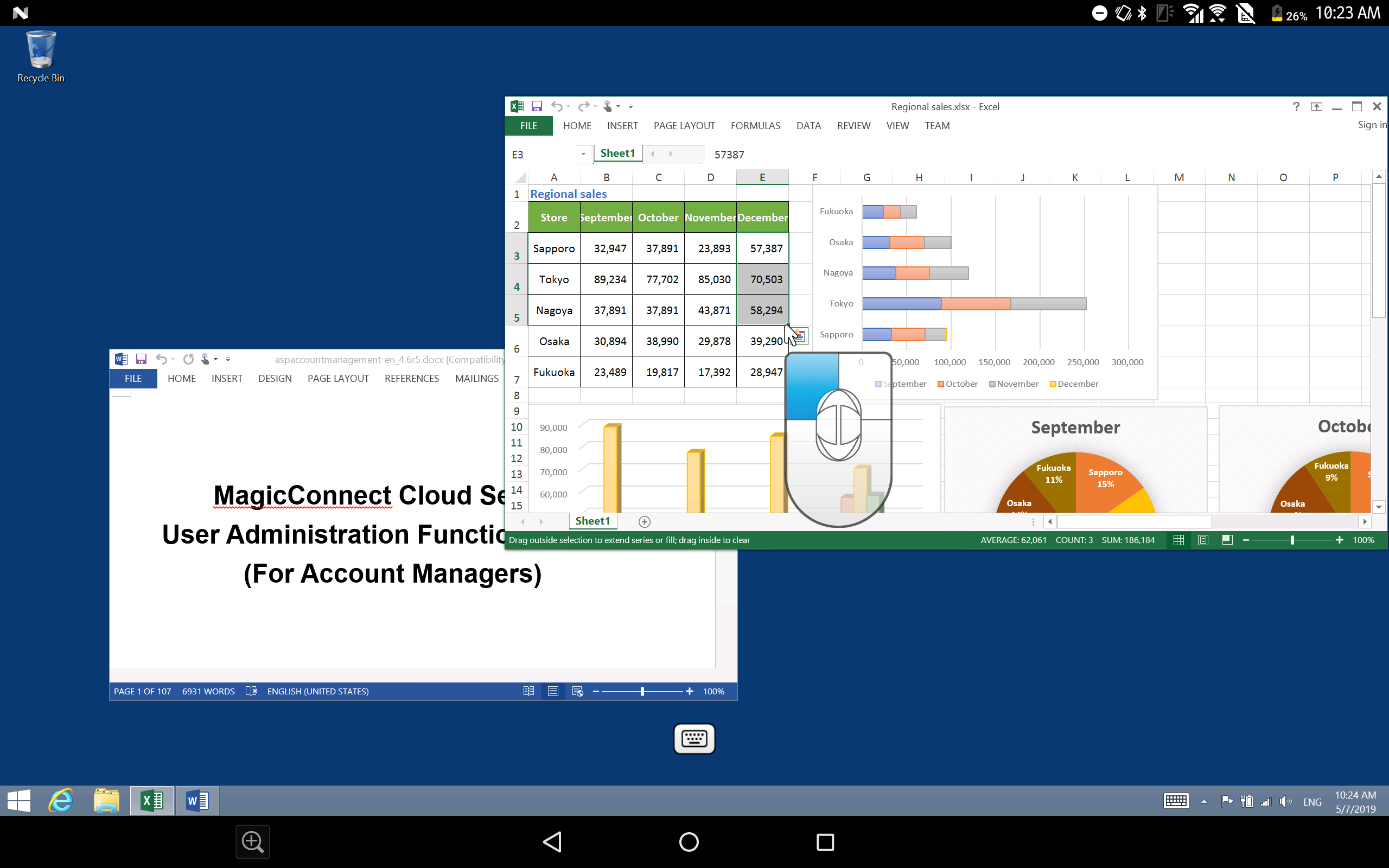Image resolution: width=1389 pixels, height=868 pixels.
Task: Click Touch/Mouse mode icon in Excel toolbar
Action: pyautogui.click(x=607, y=106)
